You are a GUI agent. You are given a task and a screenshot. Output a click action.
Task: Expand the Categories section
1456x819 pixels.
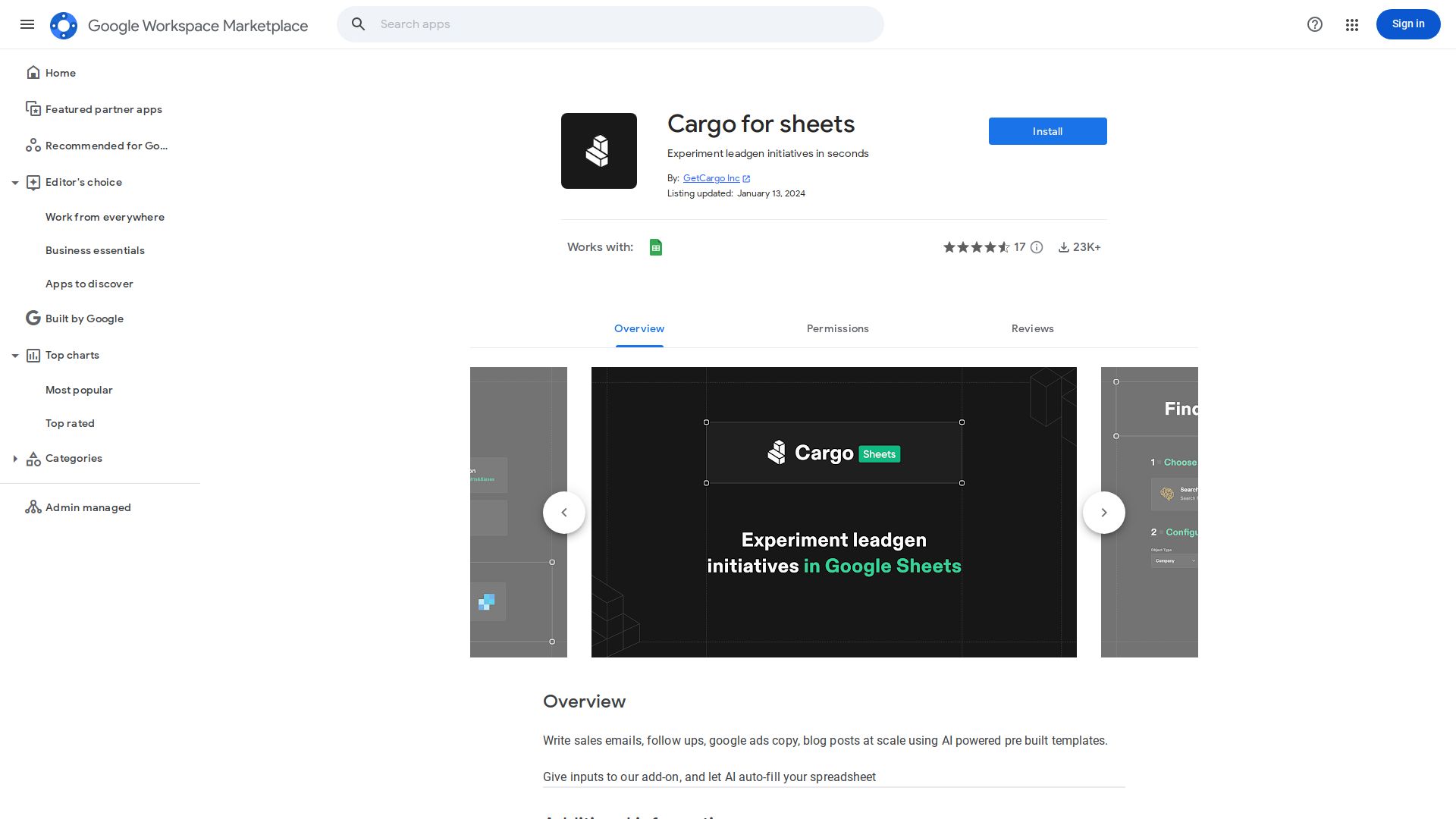(15, 458)
